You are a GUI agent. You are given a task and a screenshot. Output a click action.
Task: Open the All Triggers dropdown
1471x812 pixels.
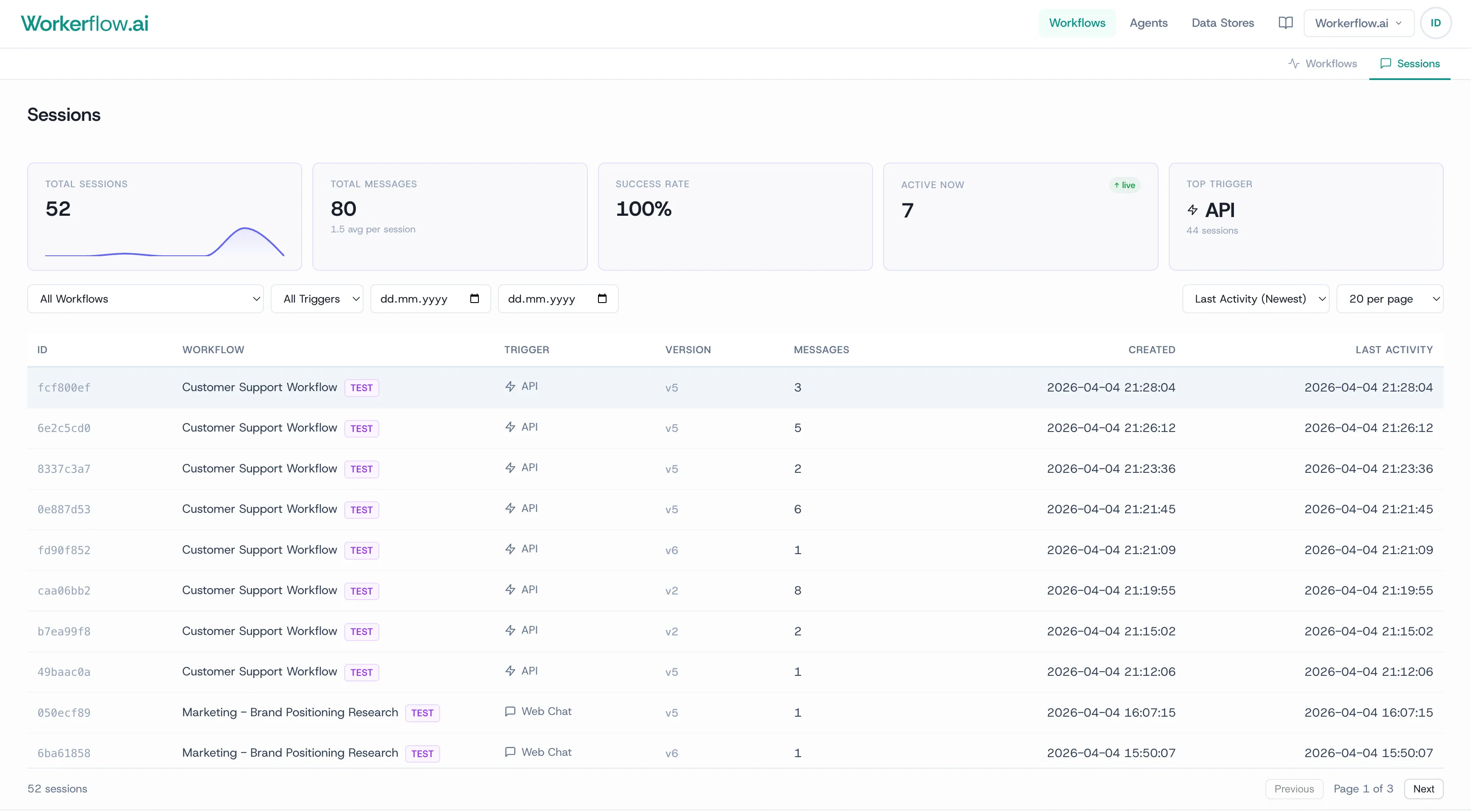pos(318,298)
